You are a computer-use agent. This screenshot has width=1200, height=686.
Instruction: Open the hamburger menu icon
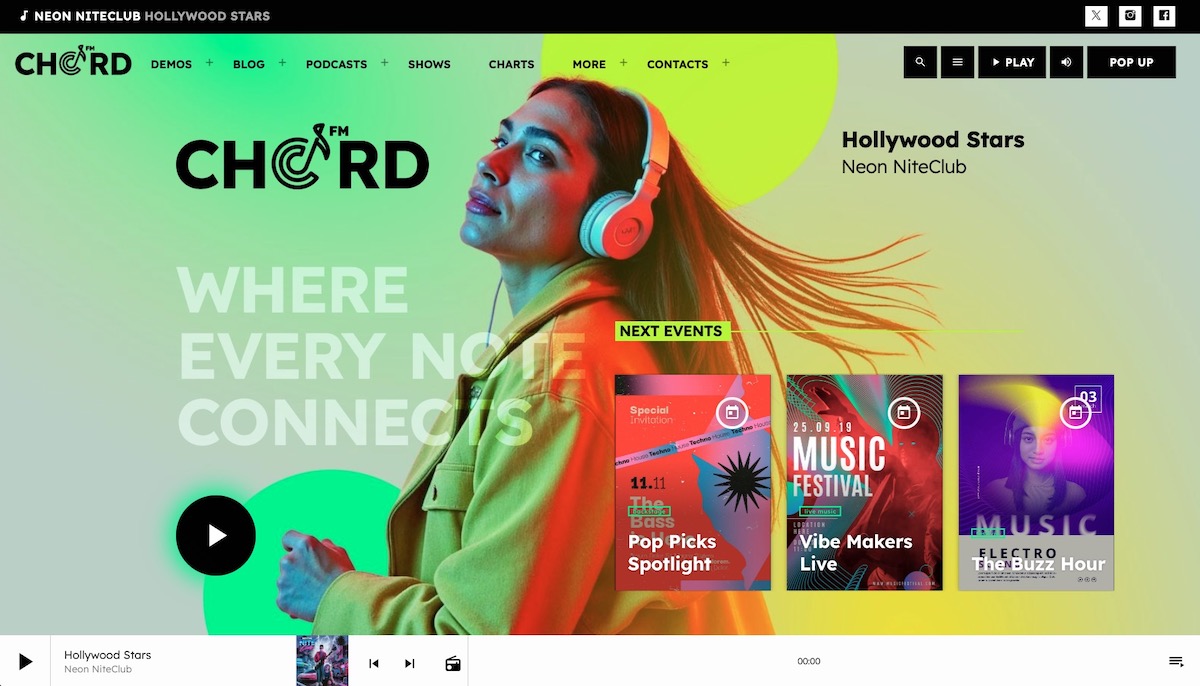(x=957, y=62)
